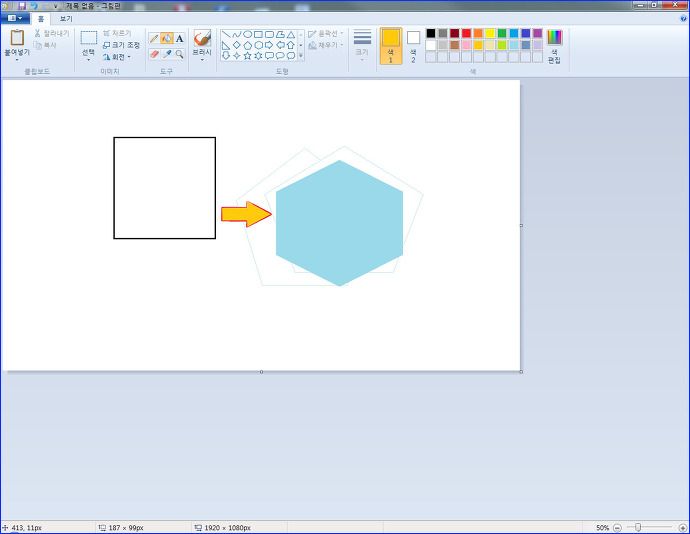Activate Color 2 (색 2)
690x534 pixels.
click(x=413, y=46)
